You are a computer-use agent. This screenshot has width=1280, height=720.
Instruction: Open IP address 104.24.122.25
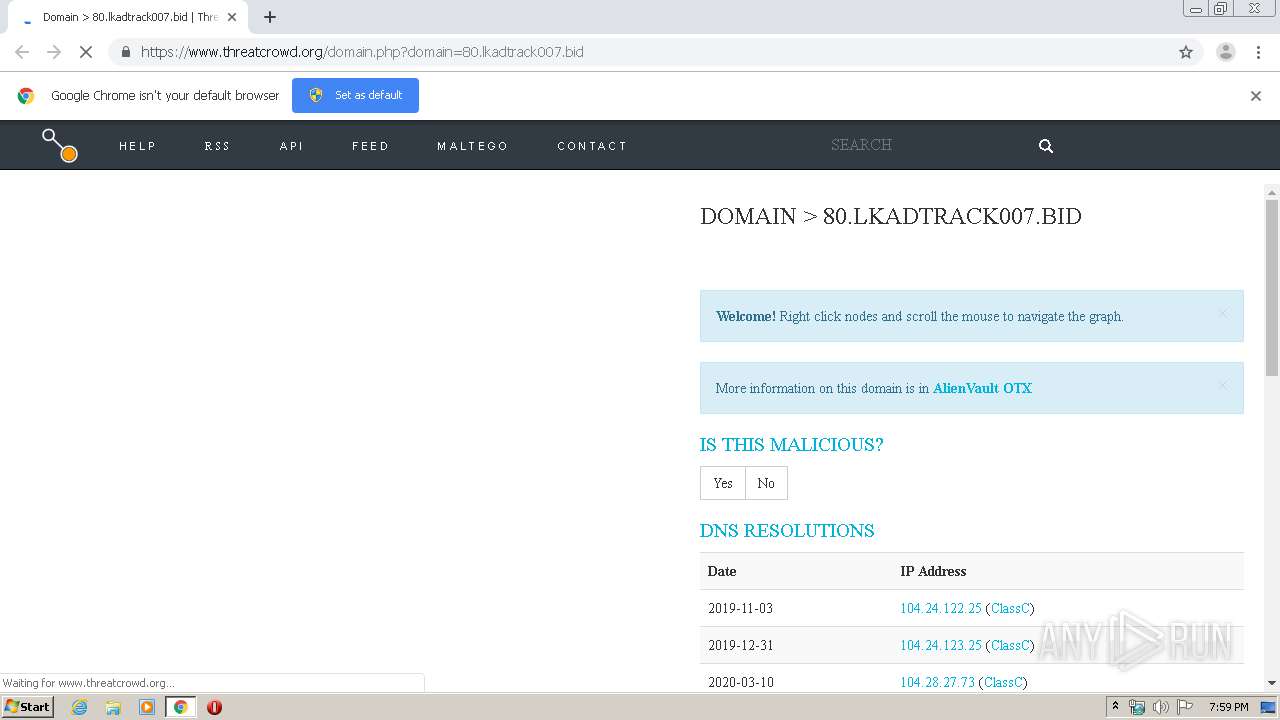tap(941, 608)
